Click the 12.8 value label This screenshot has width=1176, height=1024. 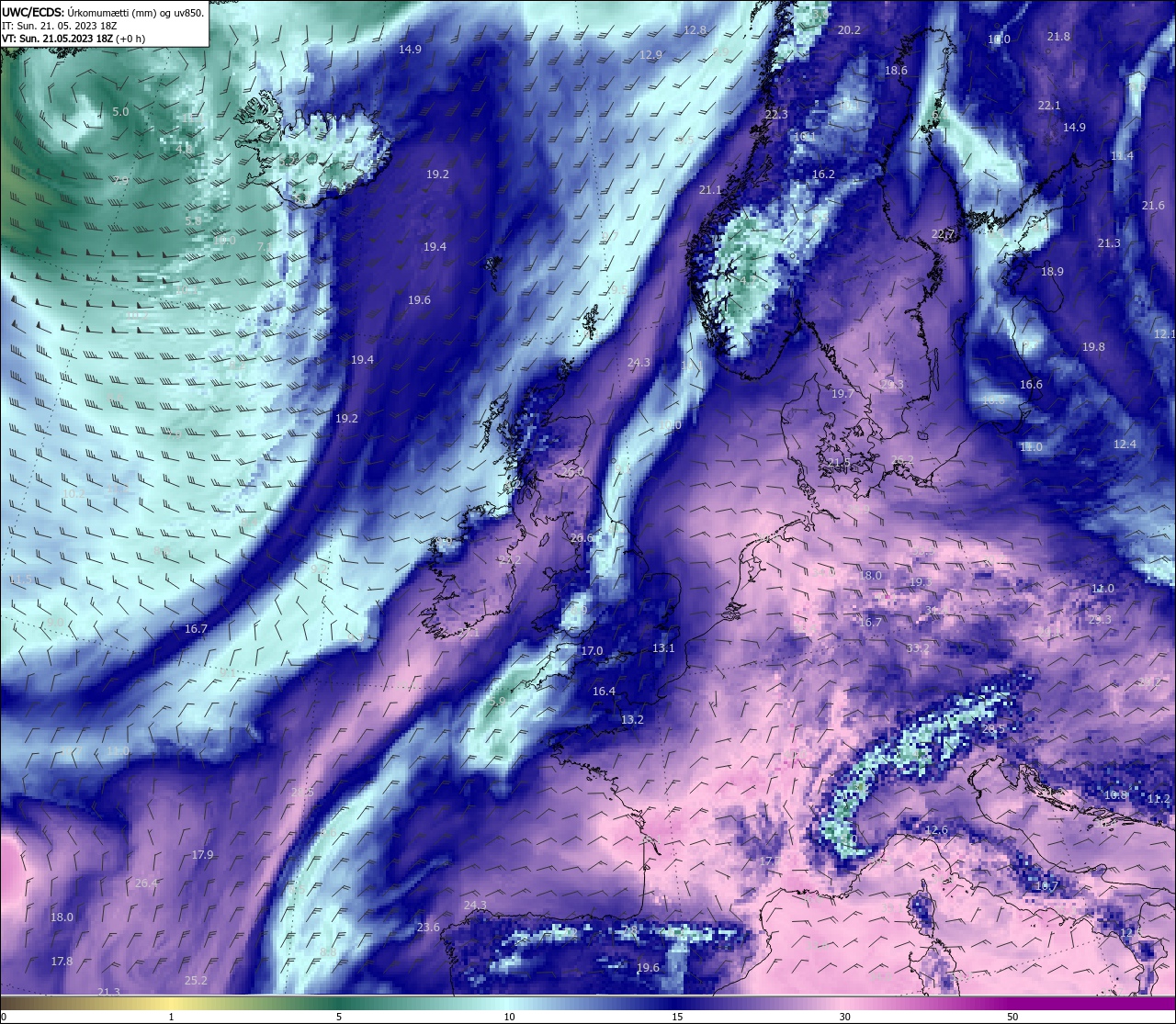(x=695, y=30)
